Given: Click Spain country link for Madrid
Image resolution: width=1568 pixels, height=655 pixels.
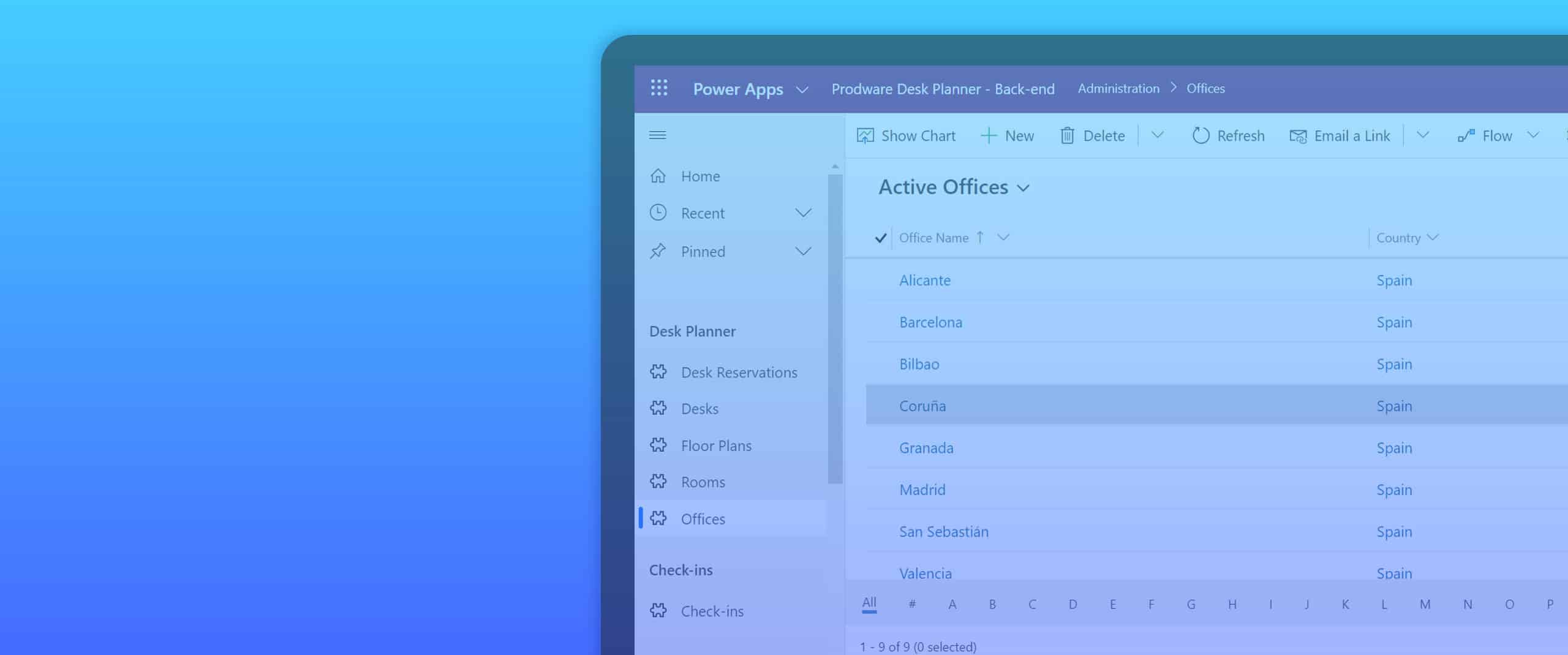Looking at the screenshot, I should pyautogui.click(x=1394, y=490).
